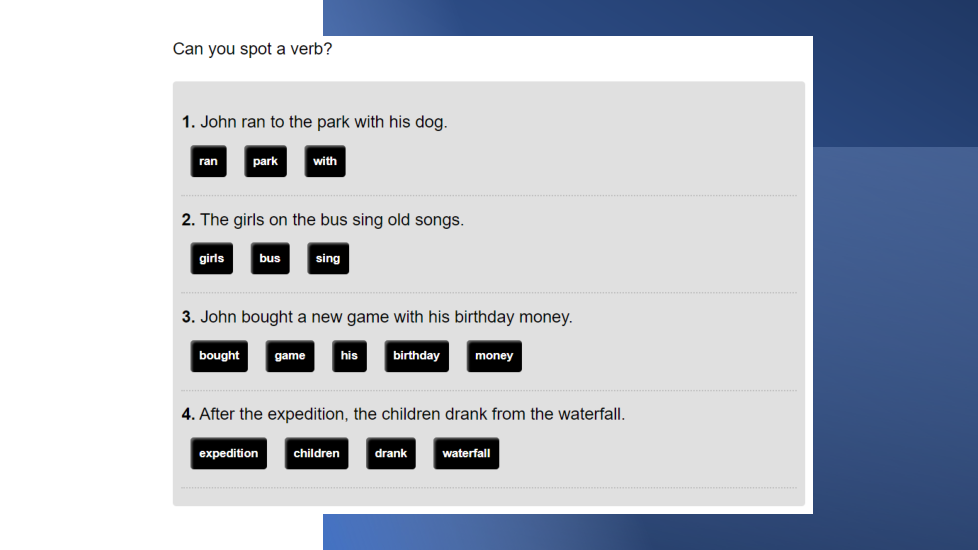Pick "drank" as the verb
978x550 pixels.
(x=391, y=453)
